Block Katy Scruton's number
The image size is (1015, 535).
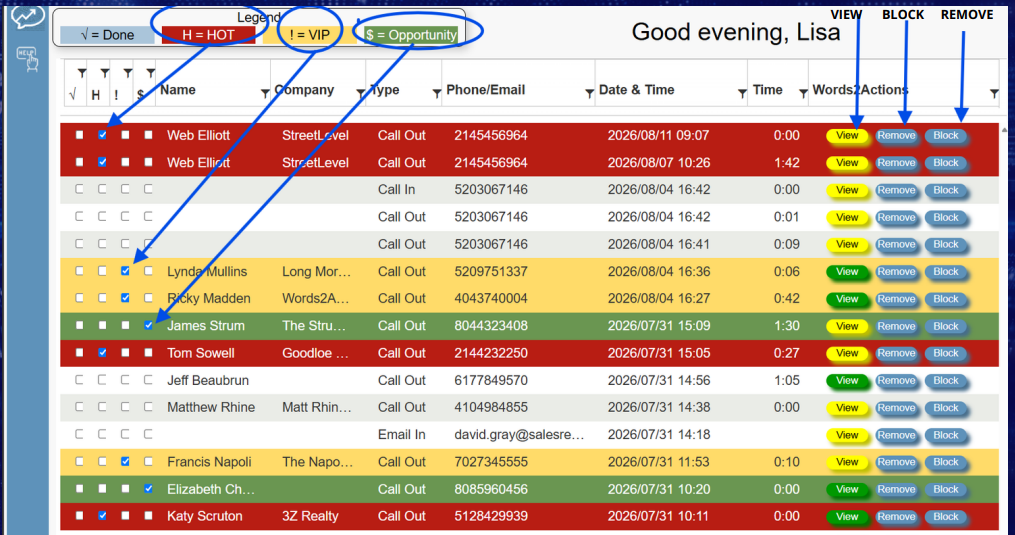point(946,516)
